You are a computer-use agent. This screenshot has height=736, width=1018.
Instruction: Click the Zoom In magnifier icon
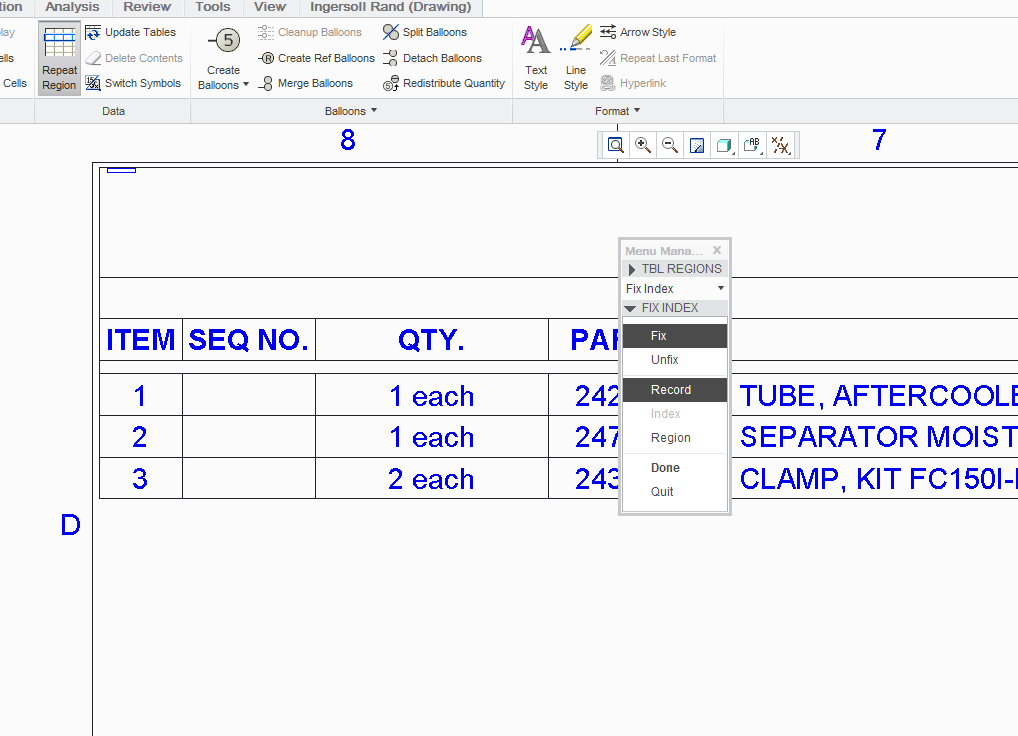[x=643, y=145]
